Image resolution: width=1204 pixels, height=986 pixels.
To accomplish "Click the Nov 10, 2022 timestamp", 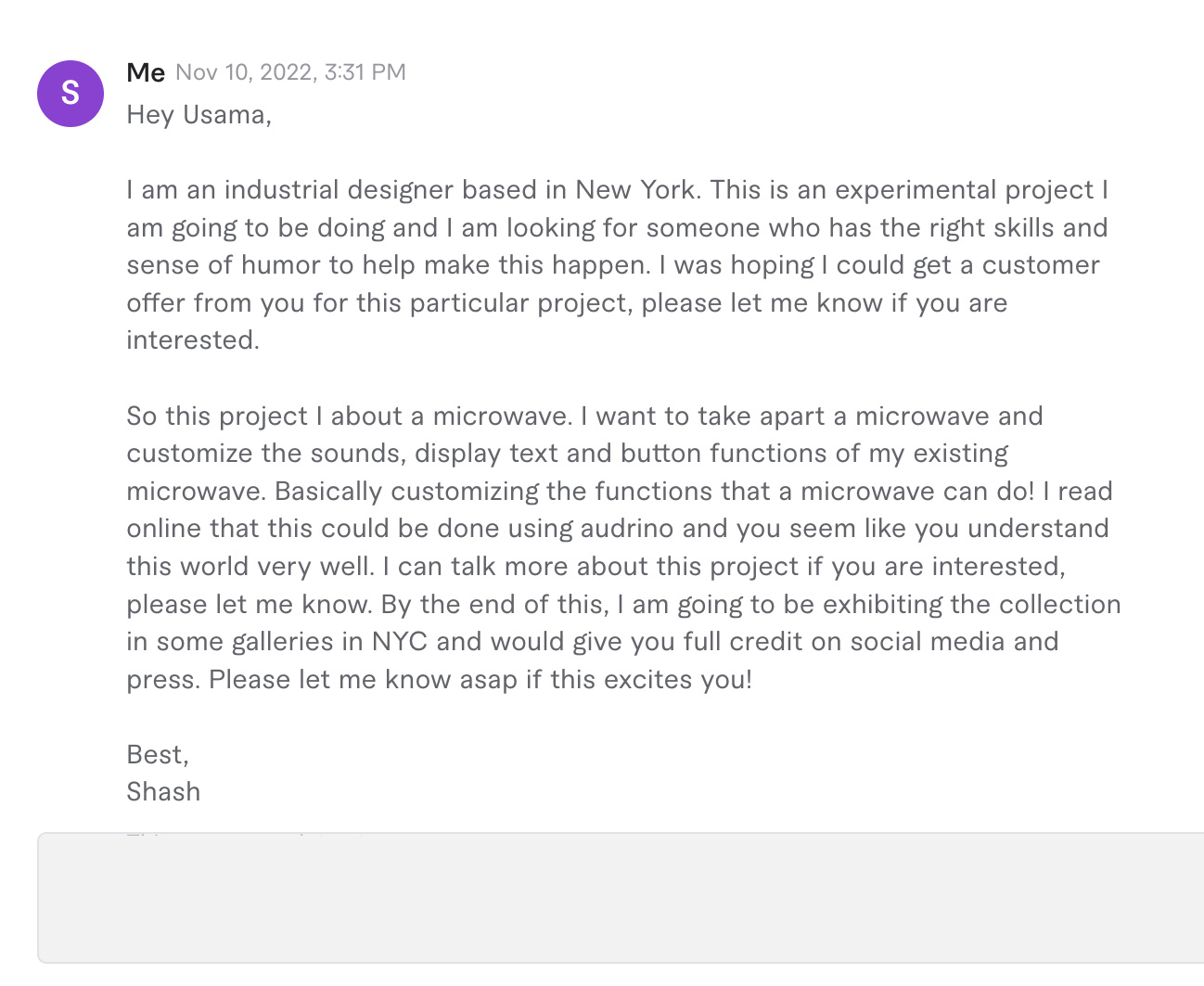I will coord(290,72).
